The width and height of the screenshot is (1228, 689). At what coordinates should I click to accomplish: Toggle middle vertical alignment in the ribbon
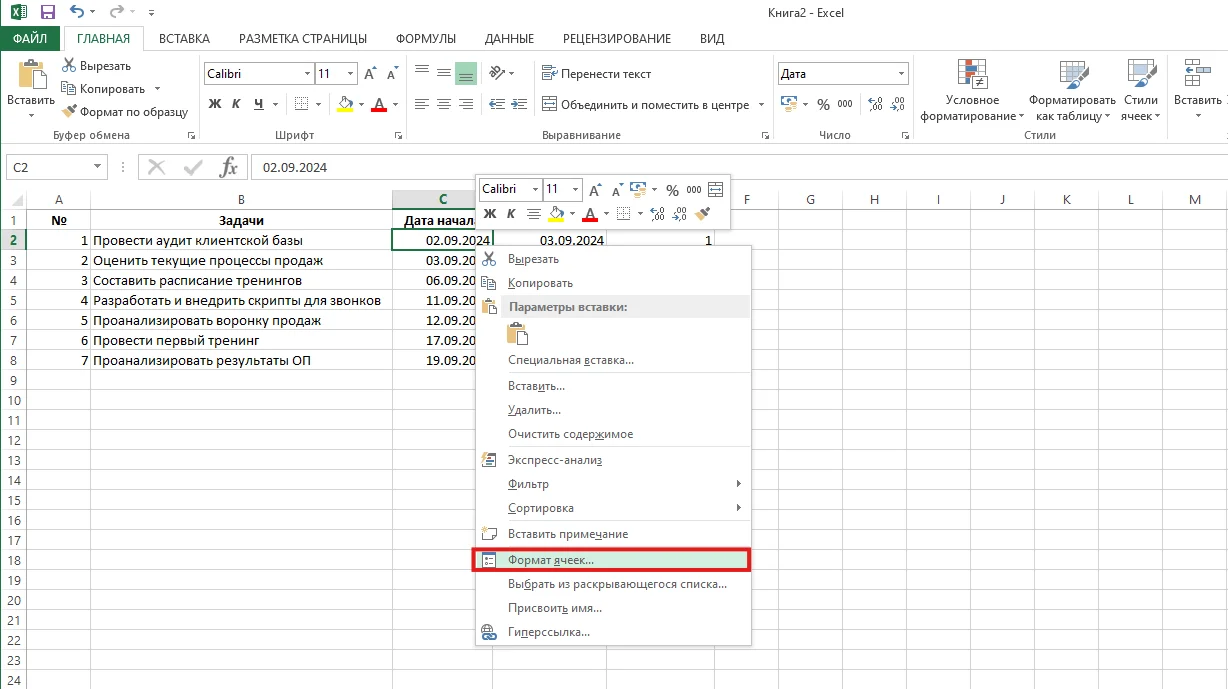(x=443, y=73)
